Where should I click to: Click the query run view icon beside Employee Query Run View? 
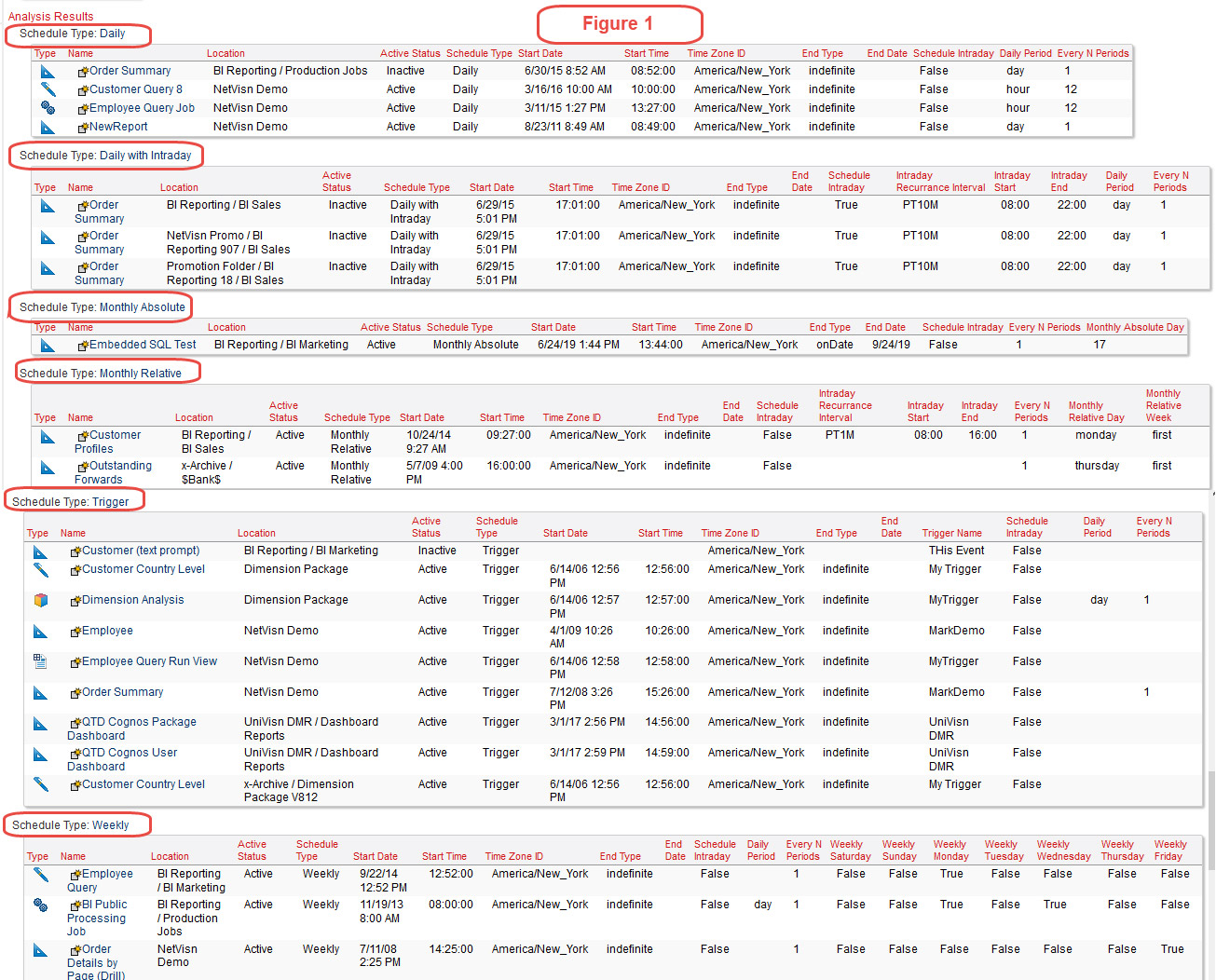[39, 661]
